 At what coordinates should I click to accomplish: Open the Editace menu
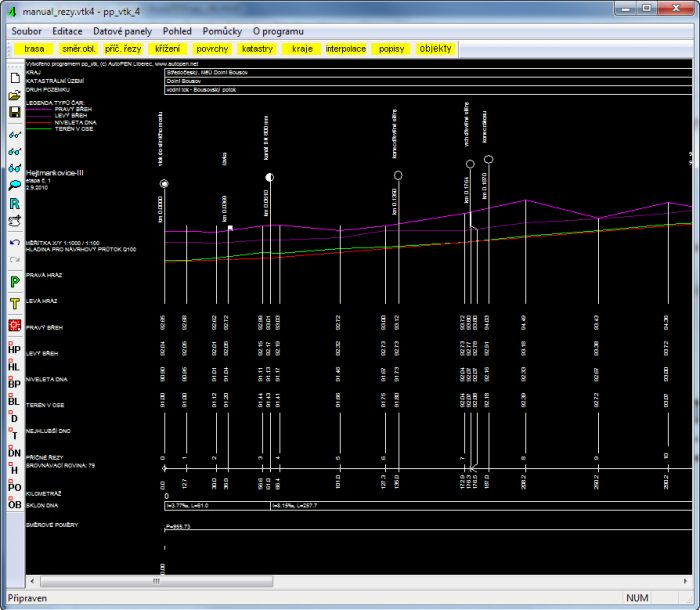67,31
